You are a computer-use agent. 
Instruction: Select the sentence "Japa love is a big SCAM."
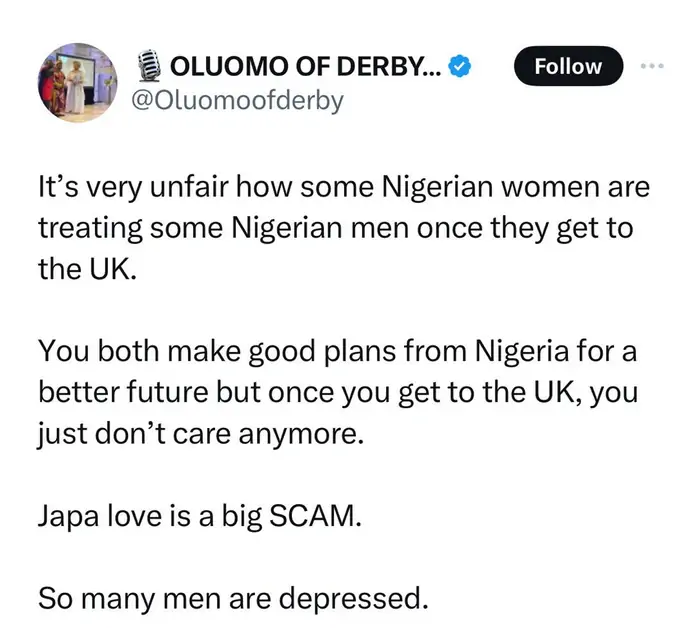(x=196, y=519)
